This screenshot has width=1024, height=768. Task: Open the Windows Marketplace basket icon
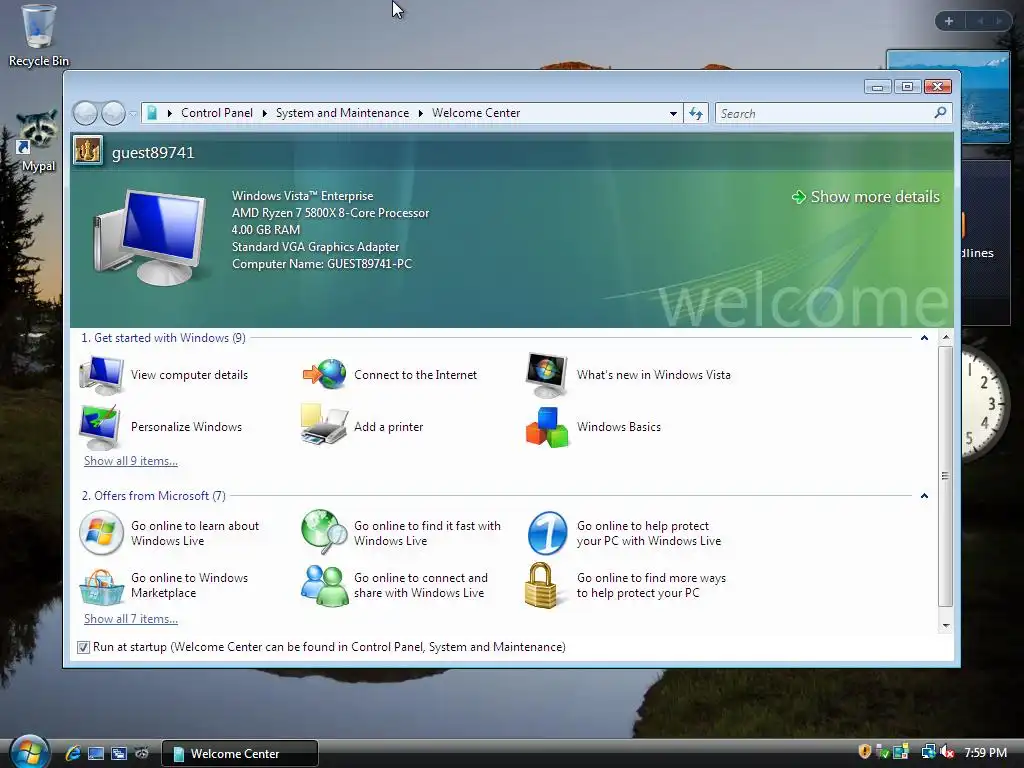(x=101, y=586)
